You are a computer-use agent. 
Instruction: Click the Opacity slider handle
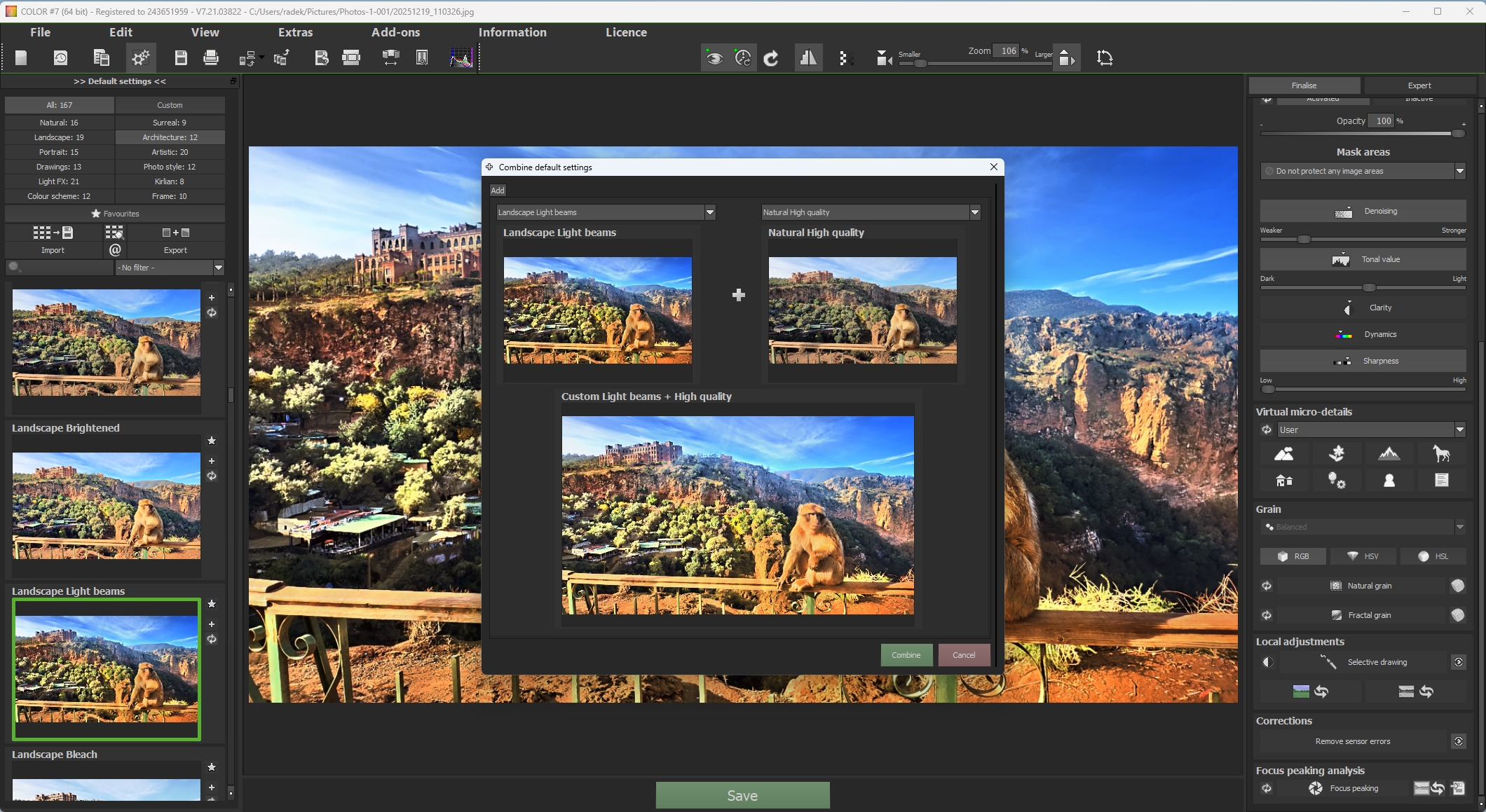[x=1457, y=133]
